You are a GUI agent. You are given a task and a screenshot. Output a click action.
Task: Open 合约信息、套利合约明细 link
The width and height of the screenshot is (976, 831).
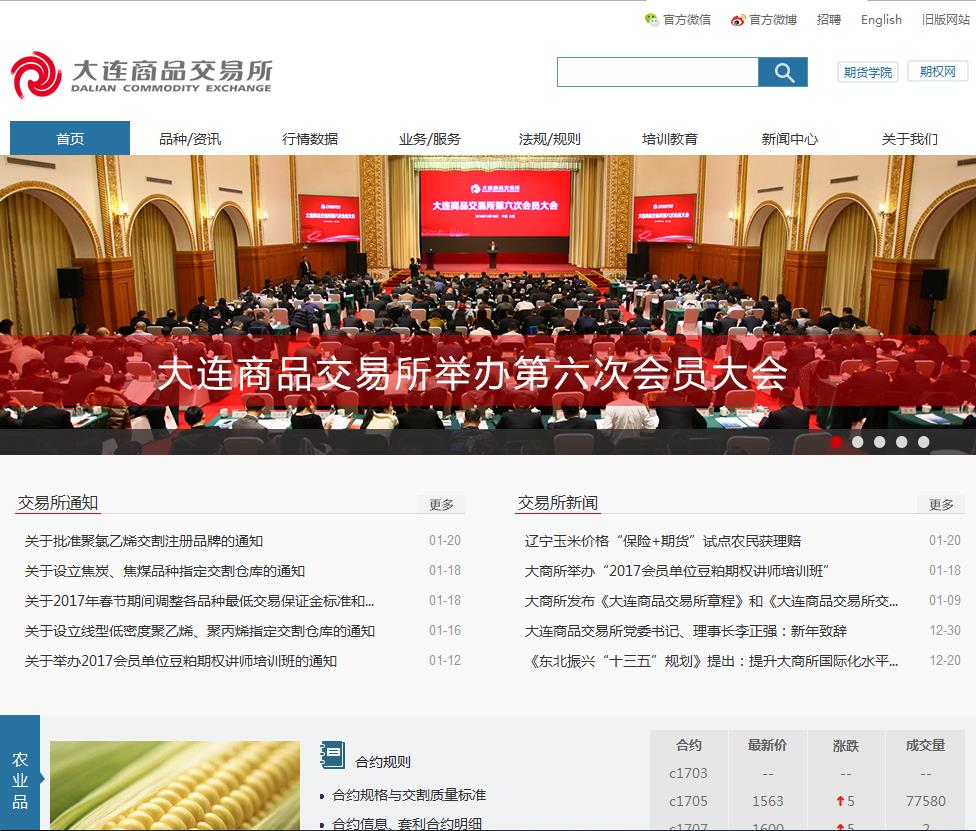407,824
